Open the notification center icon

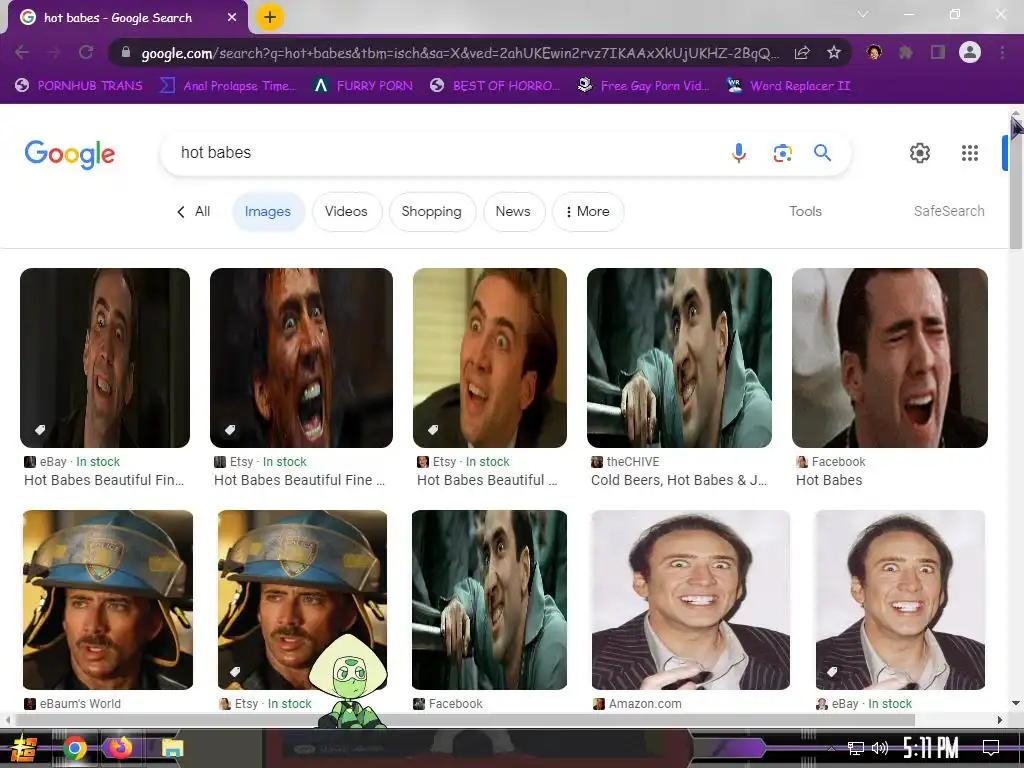(991, 748)
